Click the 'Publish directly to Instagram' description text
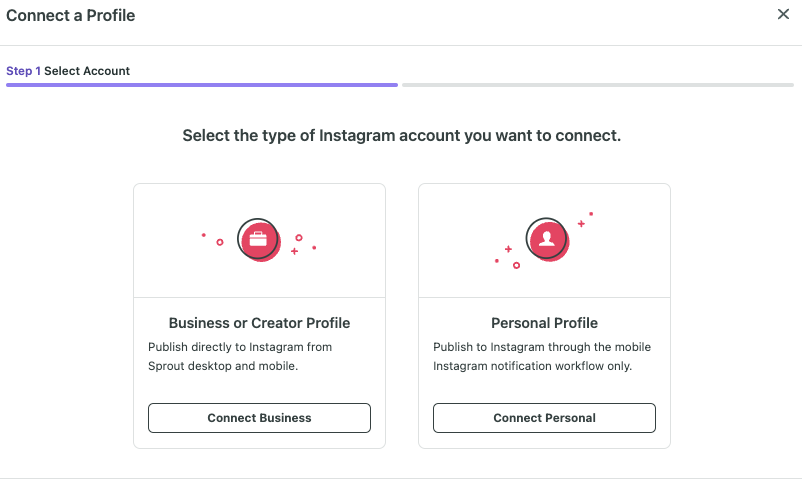The height and width of the screenshot is (479, 802). [x=240, y=356]
